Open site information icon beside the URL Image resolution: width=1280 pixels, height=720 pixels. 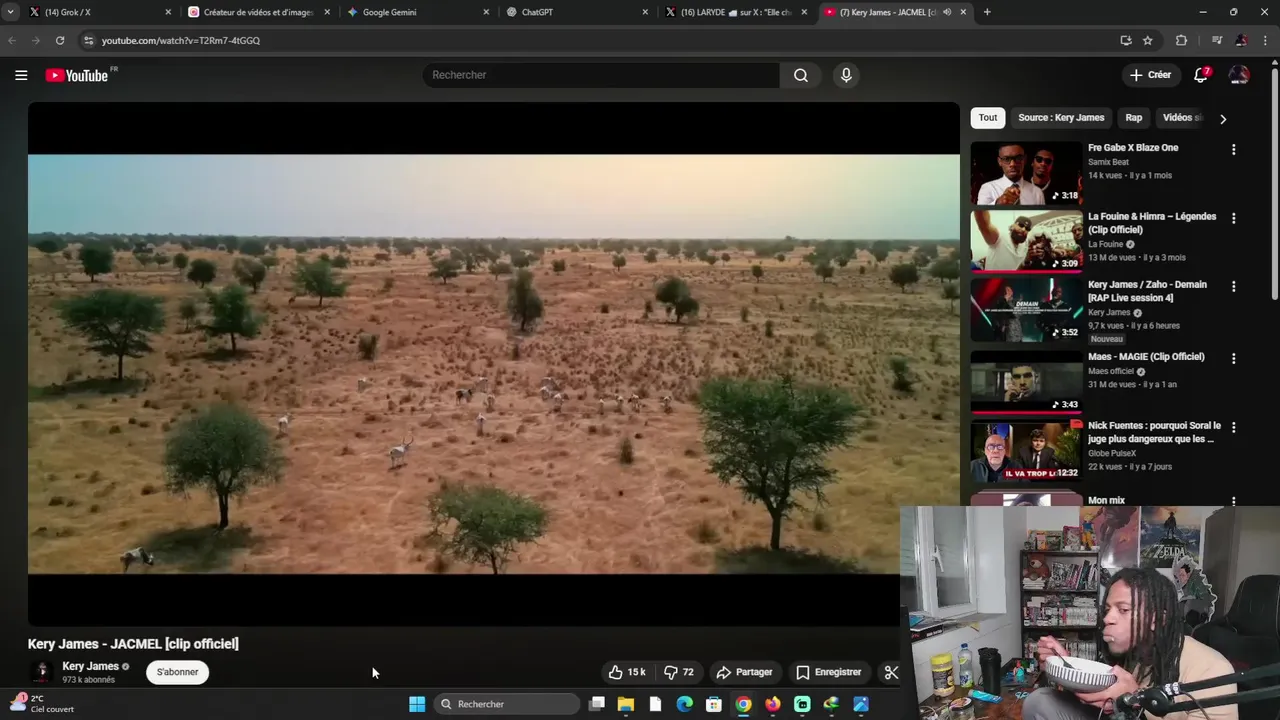88,40
